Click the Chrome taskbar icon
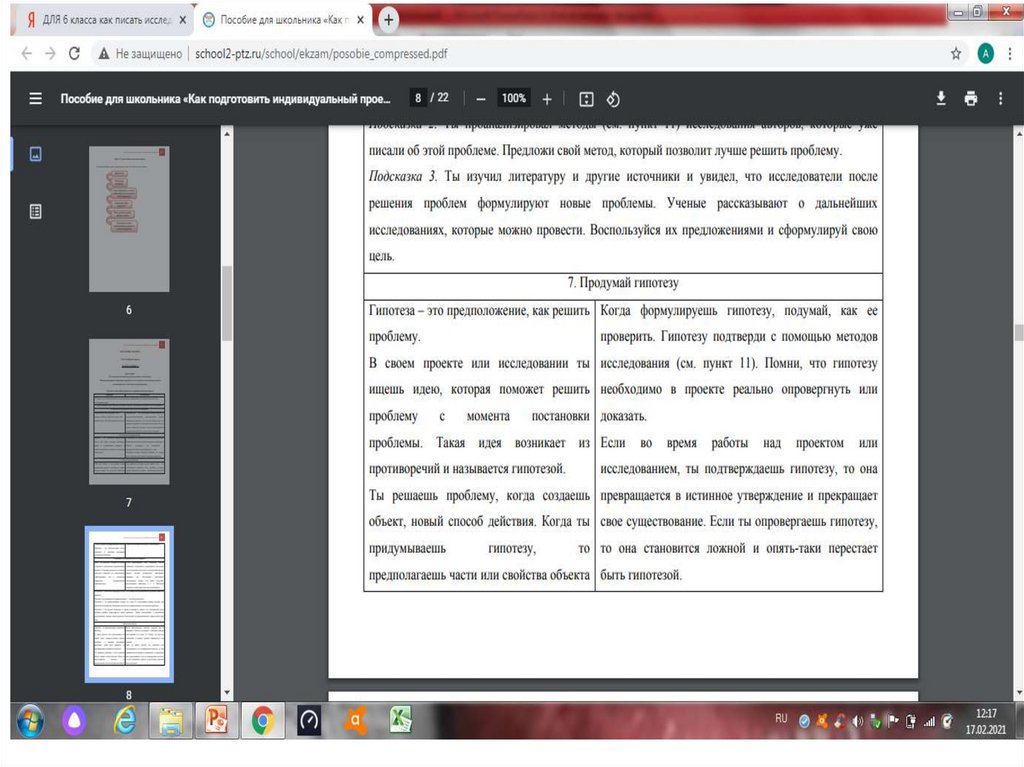Image resolution: width=1024 pixels, height=767 pixels. click(x=263, y=721)
